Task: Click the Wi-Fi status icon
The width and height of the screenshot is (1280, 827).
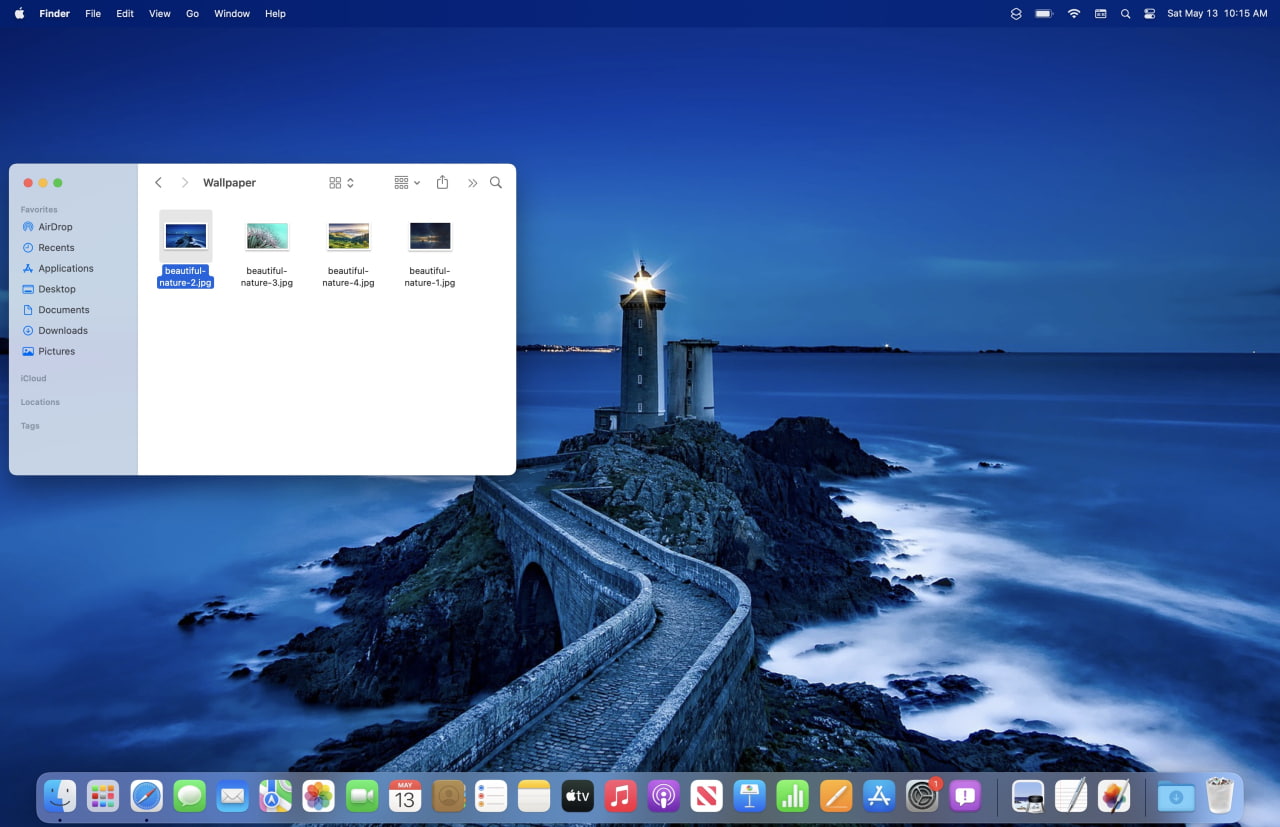Action: coord(1074,14)
